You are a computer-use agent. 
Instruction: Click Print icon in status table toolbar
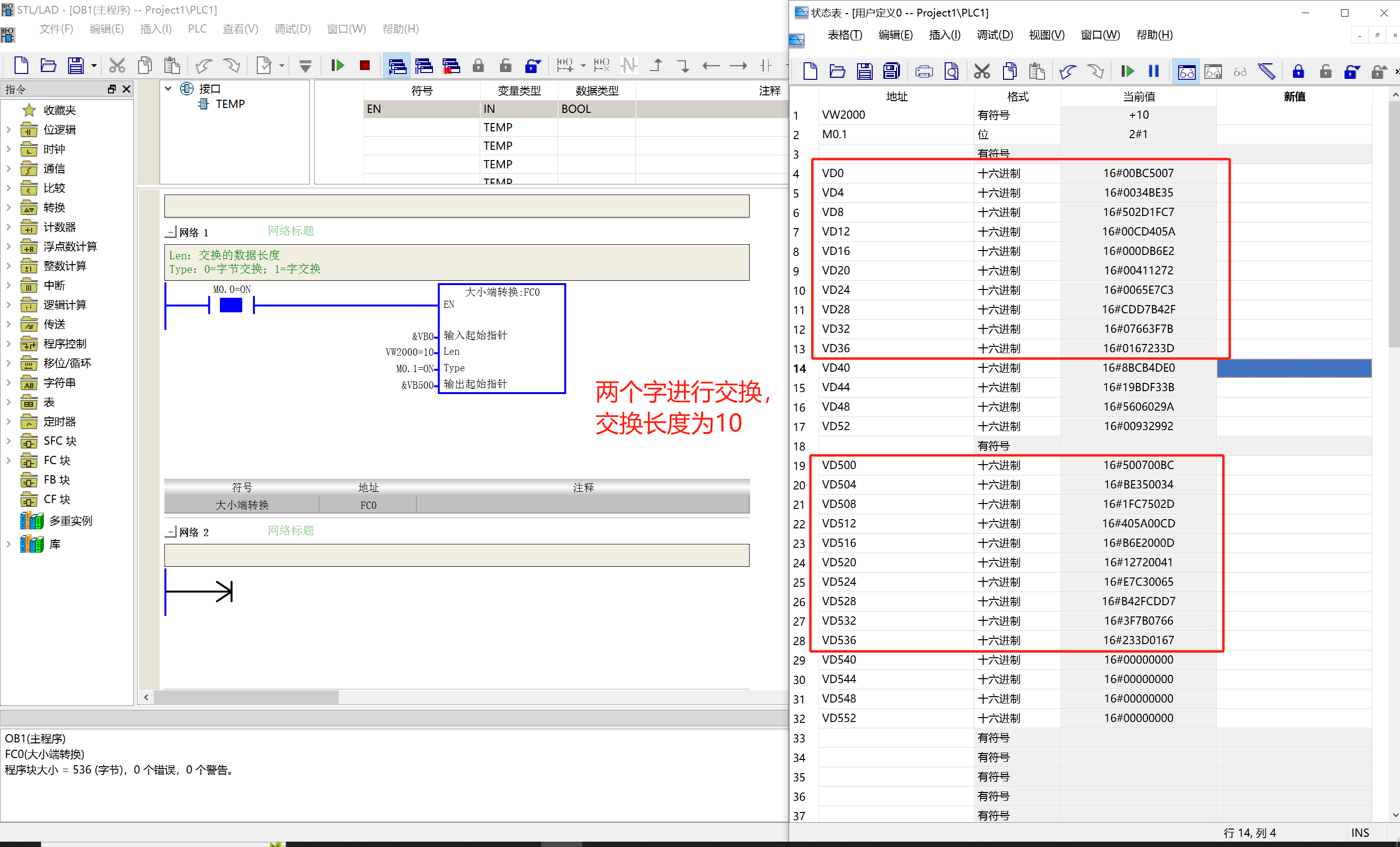tap(924, 72)
